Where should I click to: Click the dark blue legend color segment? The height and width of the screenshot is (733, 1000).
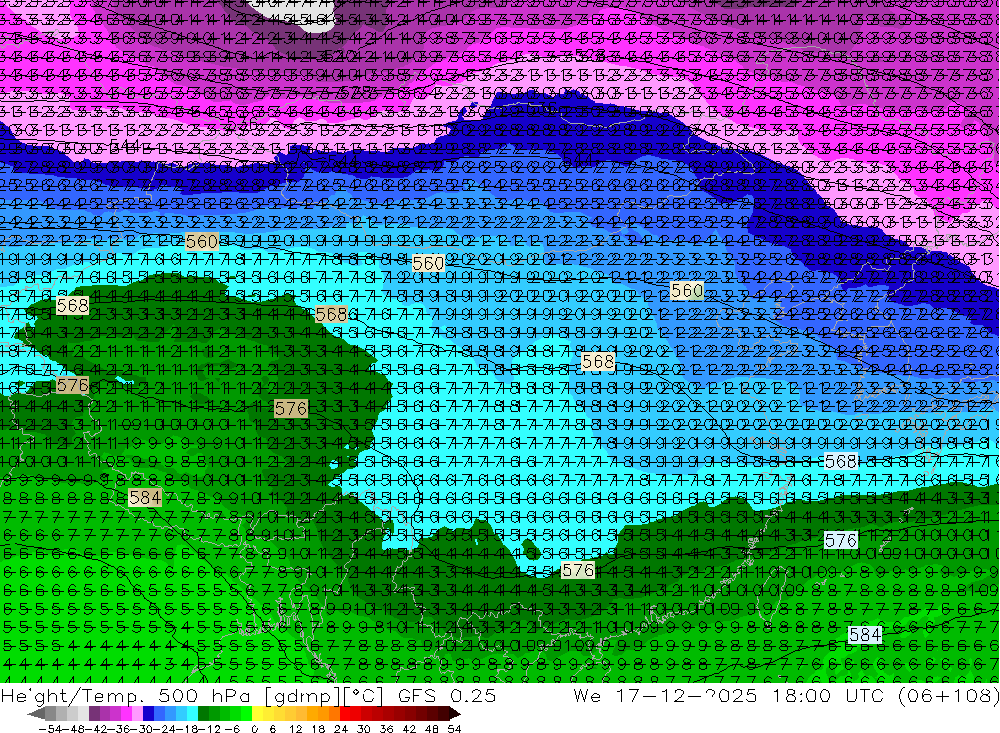pyautogui.click(x=148, y=714)
